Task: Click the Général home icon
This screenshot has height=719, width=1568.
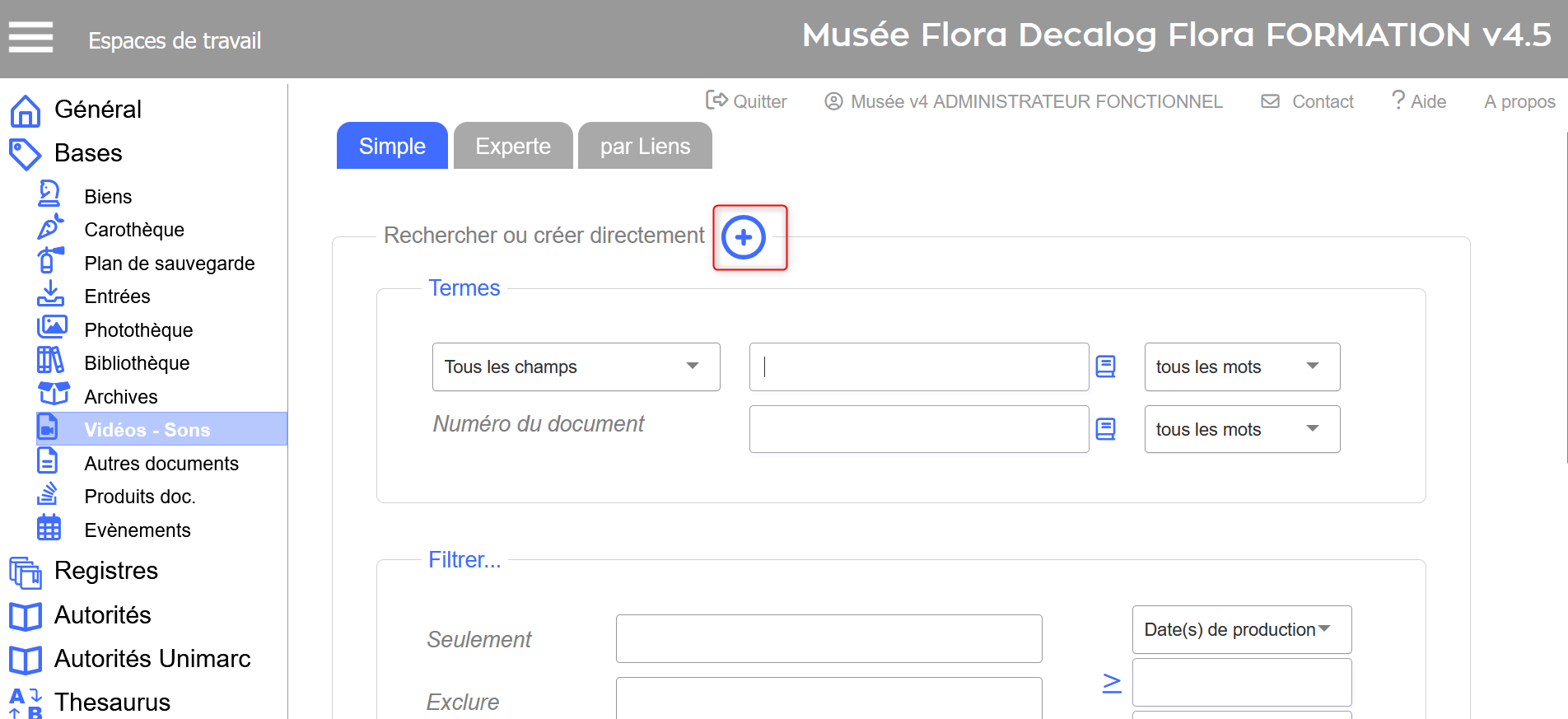Action: [25, 110]
